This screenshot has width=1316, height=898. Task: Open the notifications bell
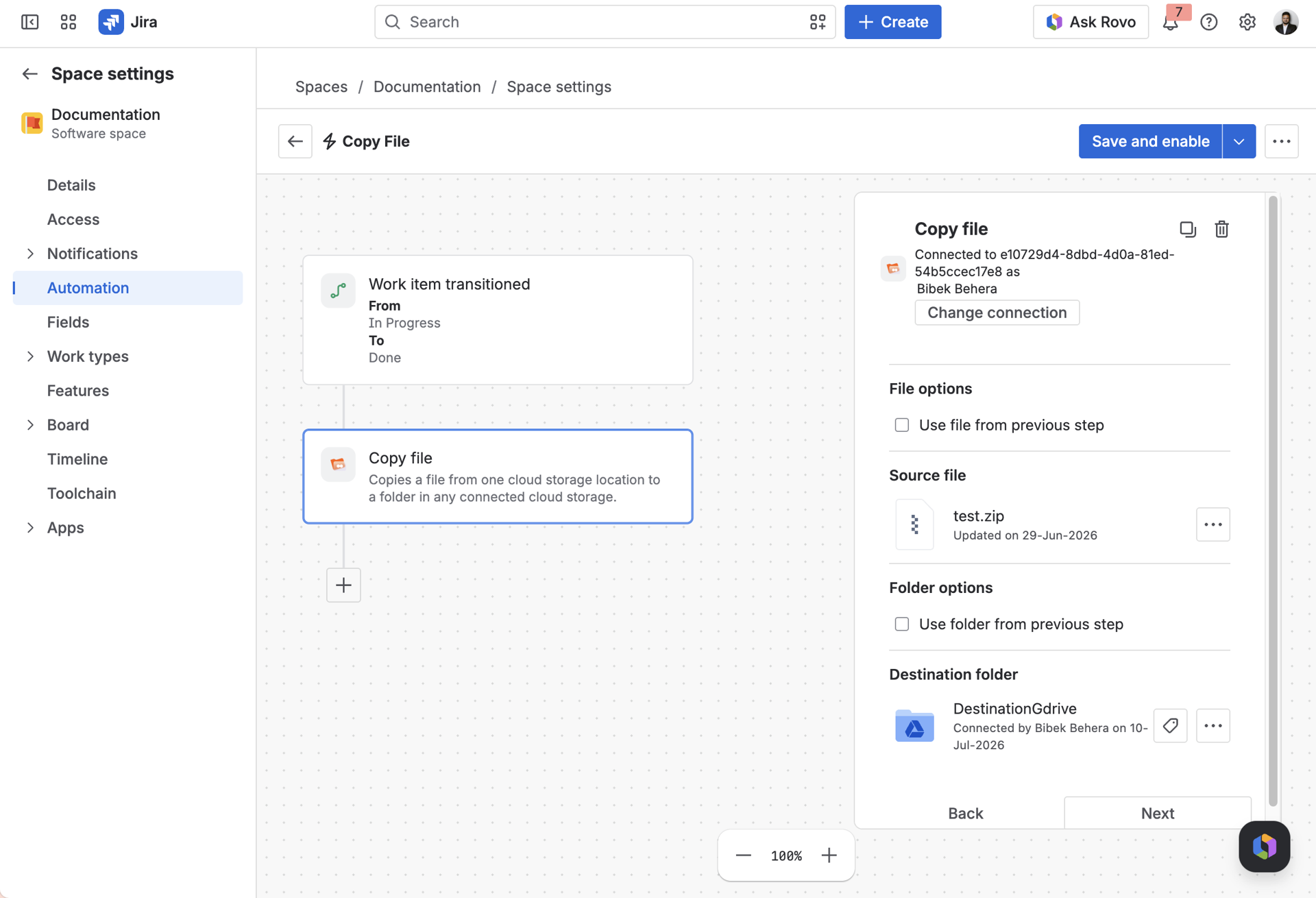1171,22
